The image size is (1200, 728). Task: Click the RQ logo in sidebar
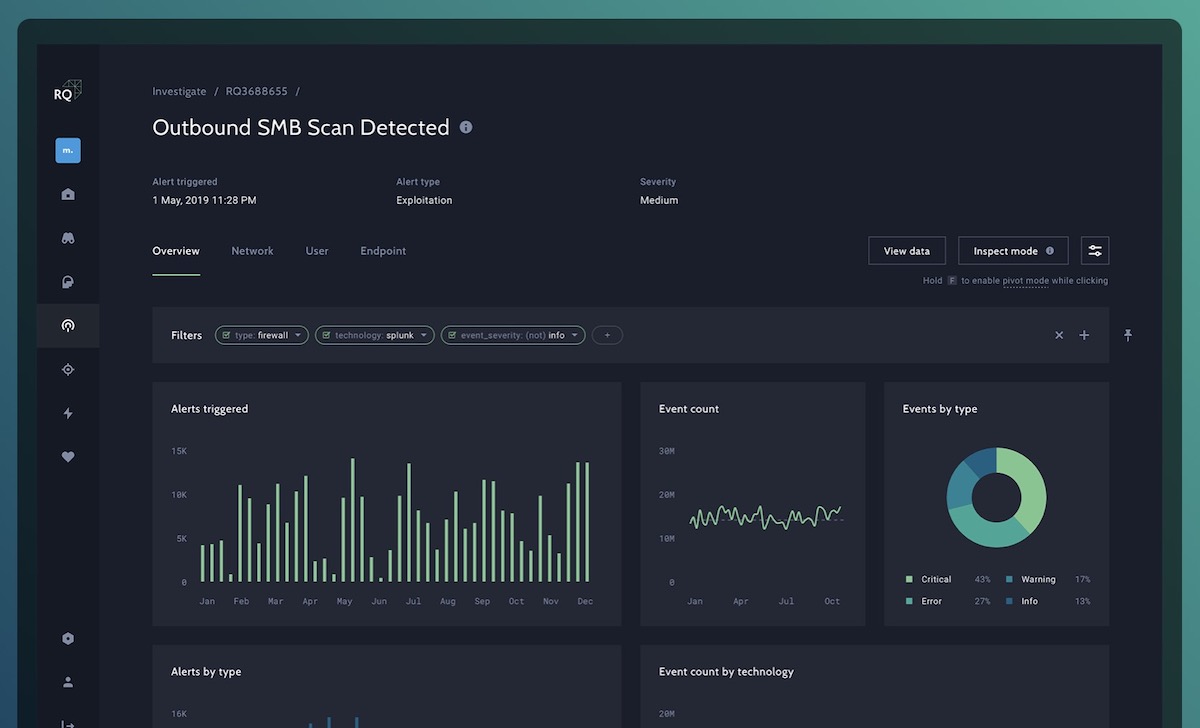(x=68, y=91)
